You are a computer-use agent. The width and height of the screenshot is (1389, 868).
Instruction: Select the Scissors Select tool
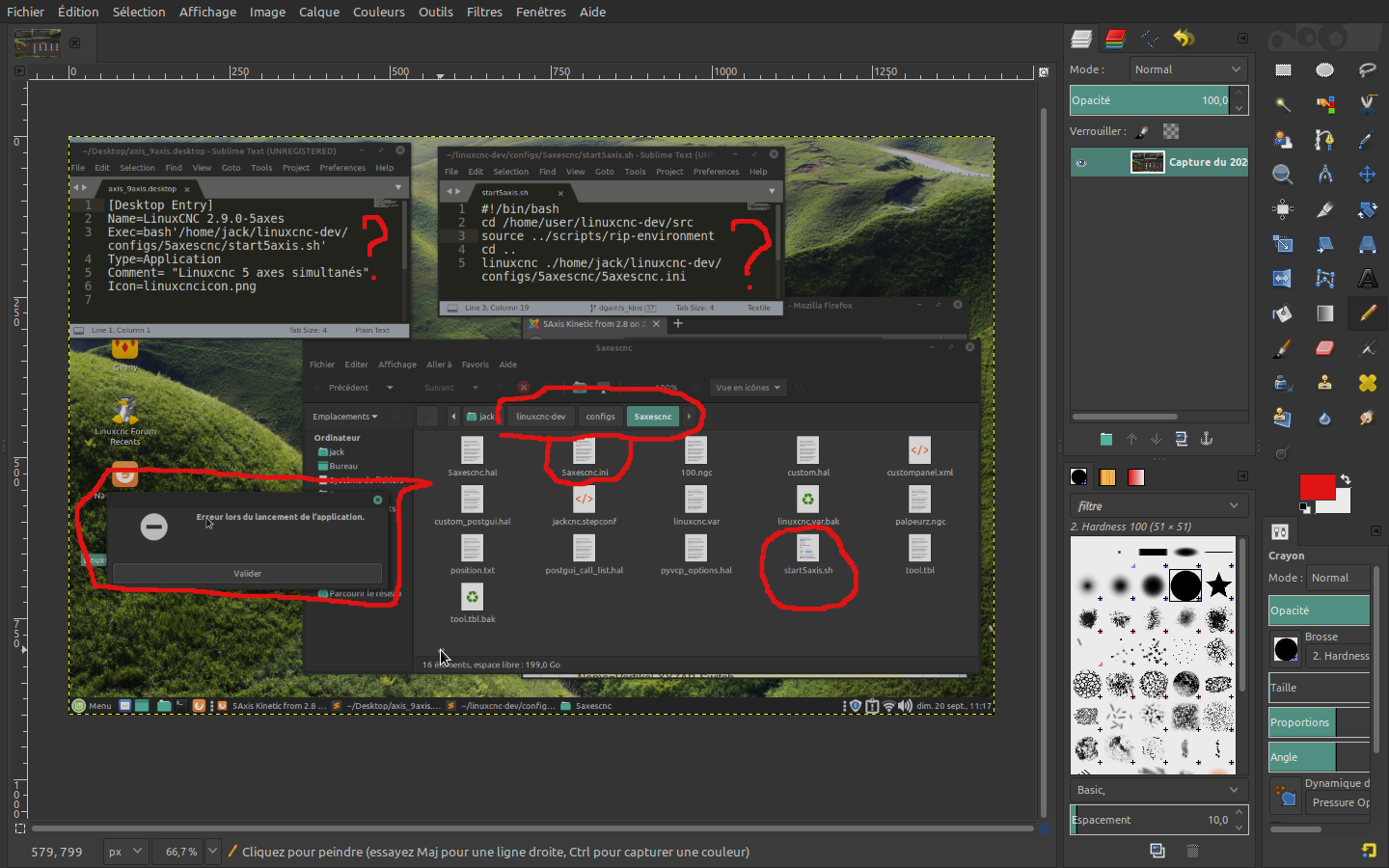tap(1368, 105)
